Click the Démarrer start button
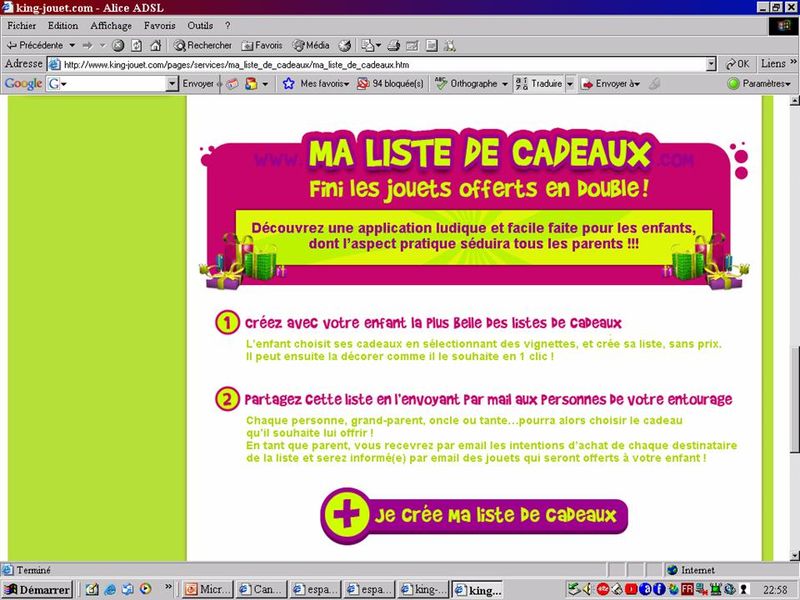 [x=37, y=590]
